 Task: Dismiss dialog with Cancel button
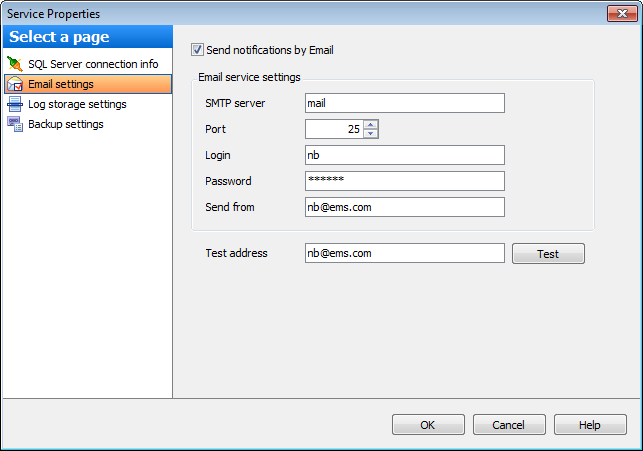(509, 425)
